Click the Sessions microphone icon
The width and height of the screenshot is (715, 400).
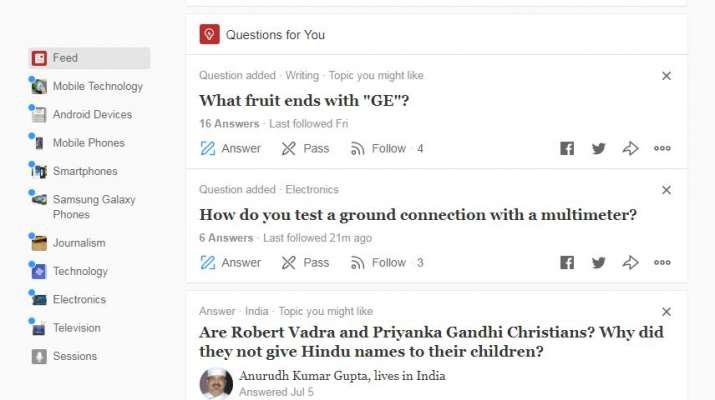coord(39,356)
